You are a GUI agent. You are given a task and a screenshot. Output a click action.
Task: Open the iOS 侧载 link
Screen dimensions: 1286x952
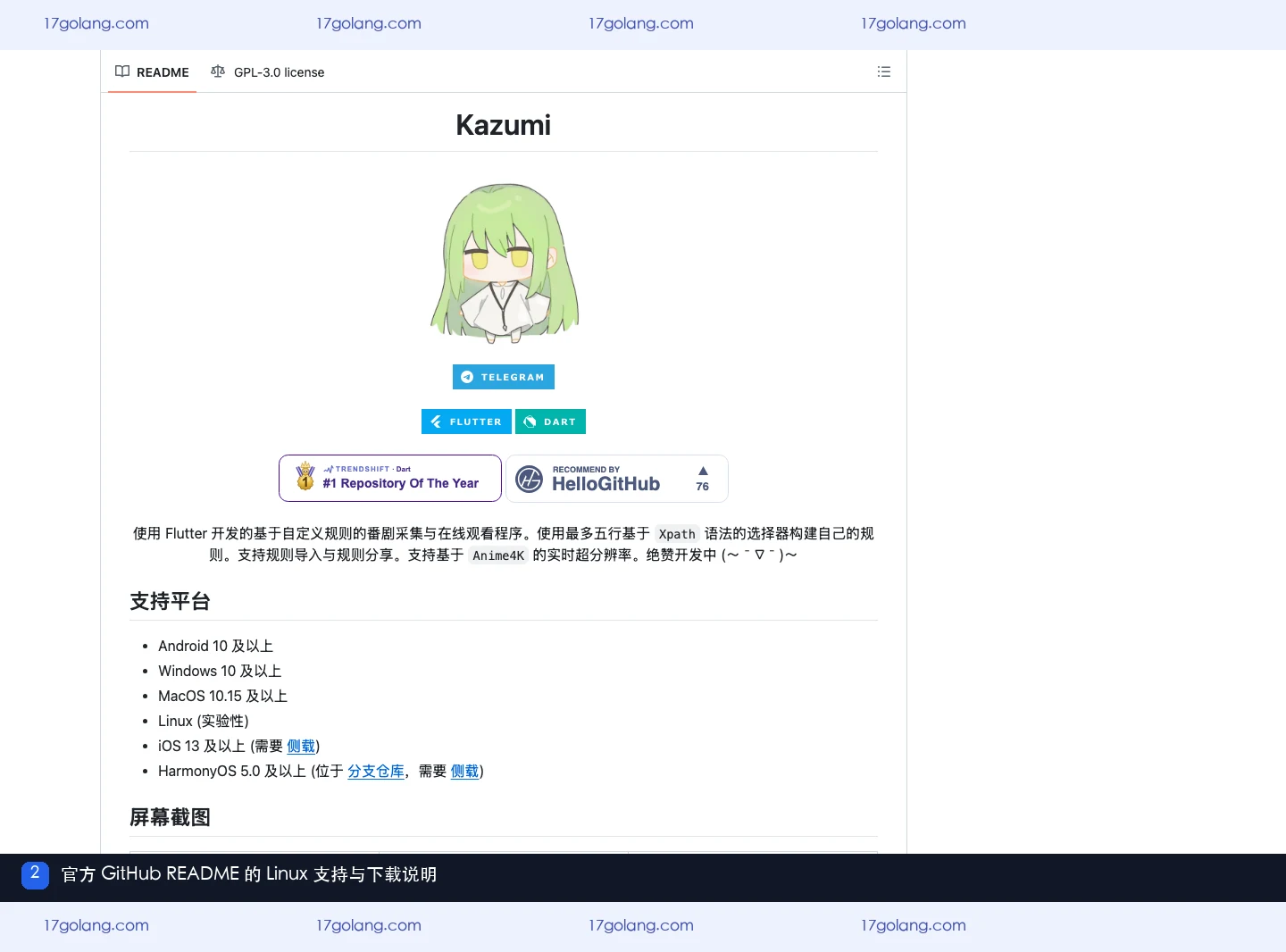click(301, 746)
